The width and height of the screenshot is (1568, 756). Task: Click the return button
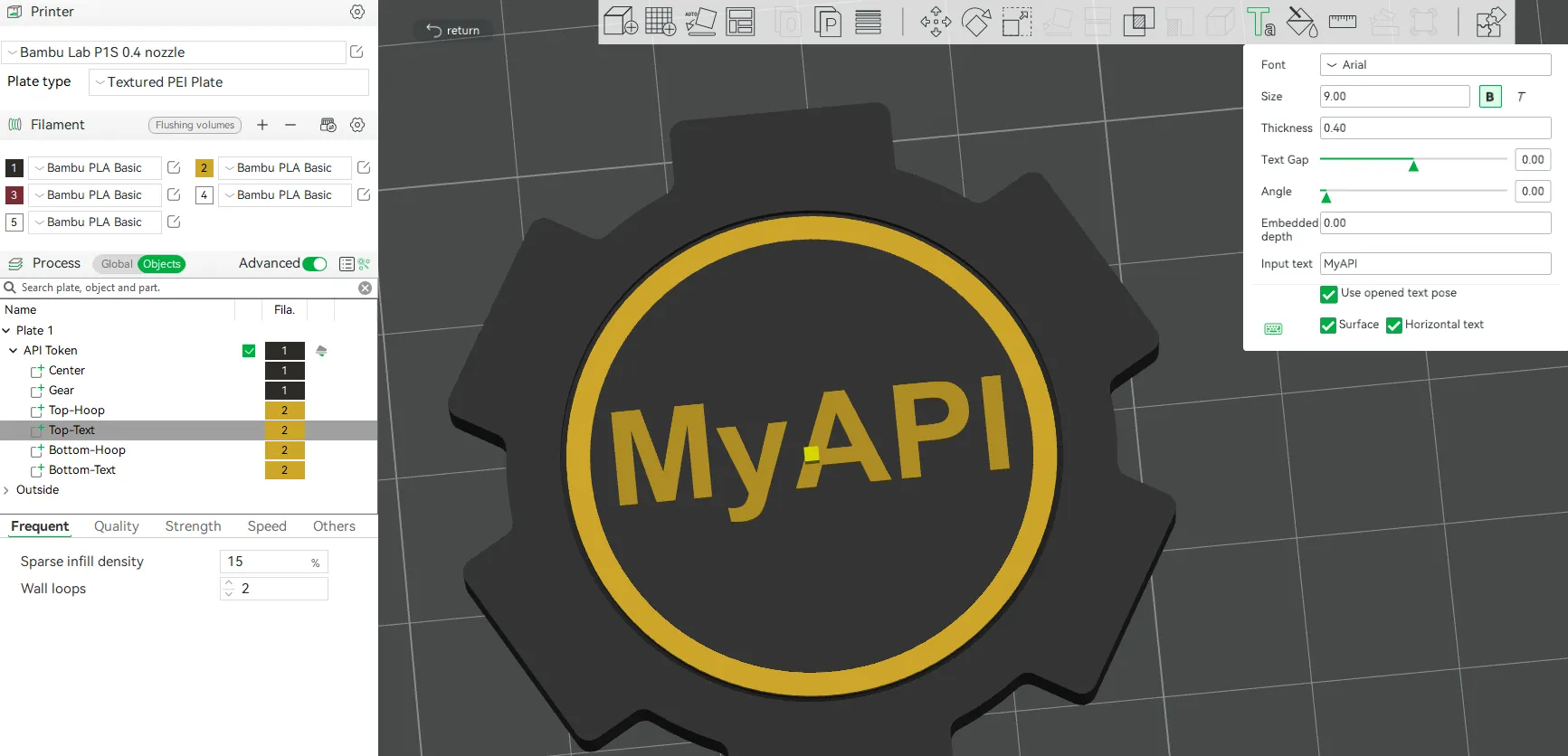[x=453, y=30]
